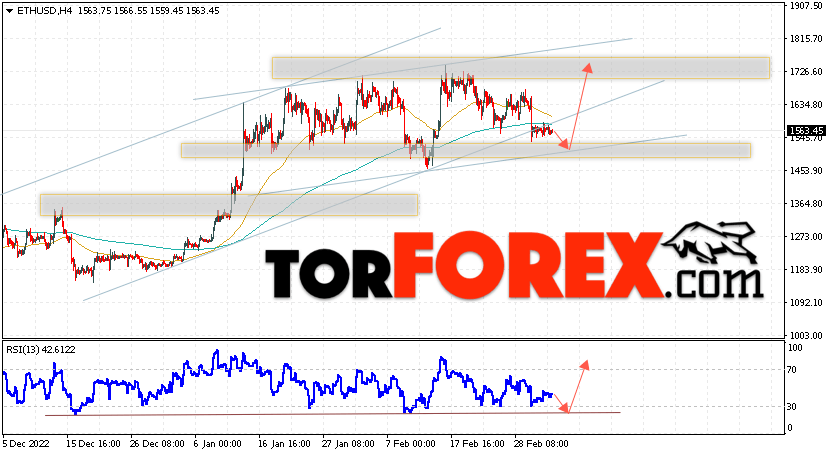
Task: Click the RSI scale value 30
Action: point(792,406)
